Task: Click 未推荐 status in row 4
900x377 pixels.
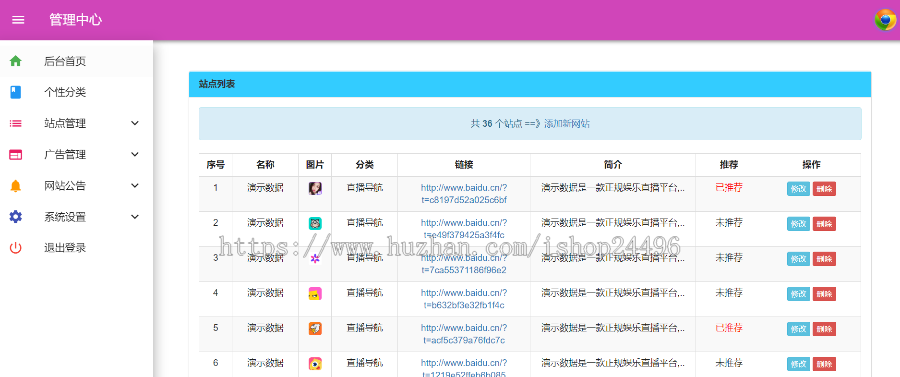Action: pos(728,292)
